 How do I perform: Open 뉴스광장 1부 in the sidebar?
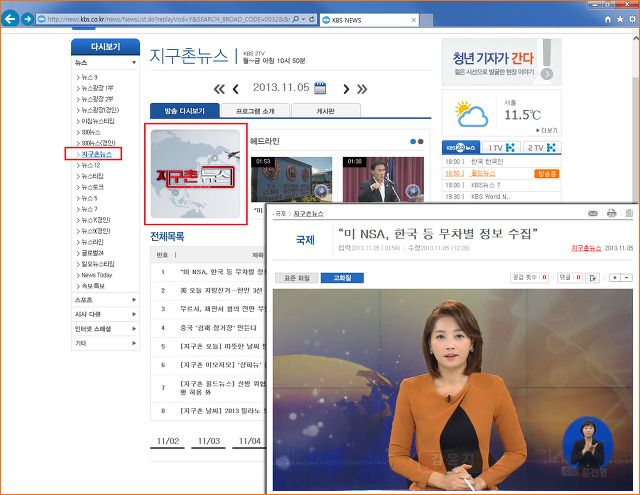97,88
